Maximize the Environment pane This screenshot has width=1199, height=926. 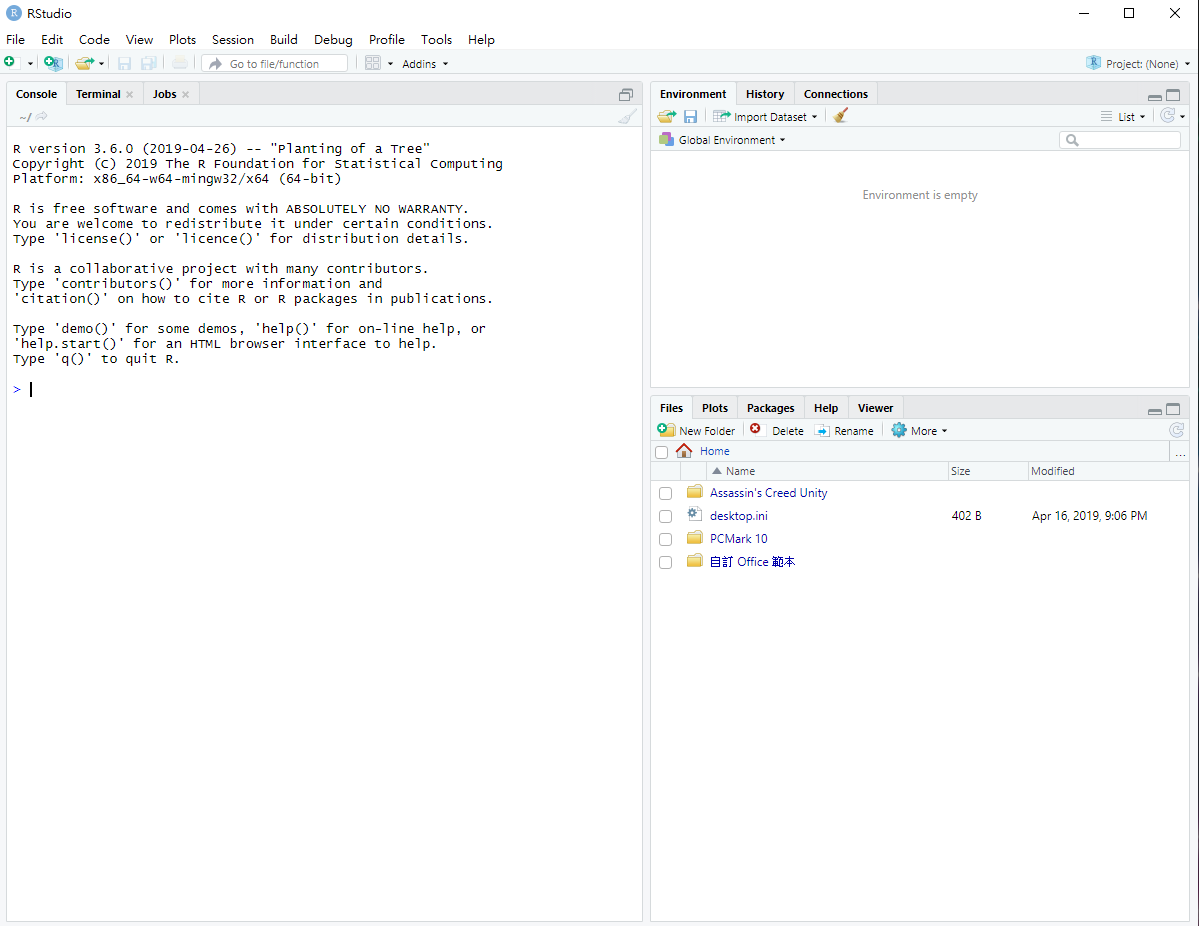pyautogui.click(x=1173, y=95)
